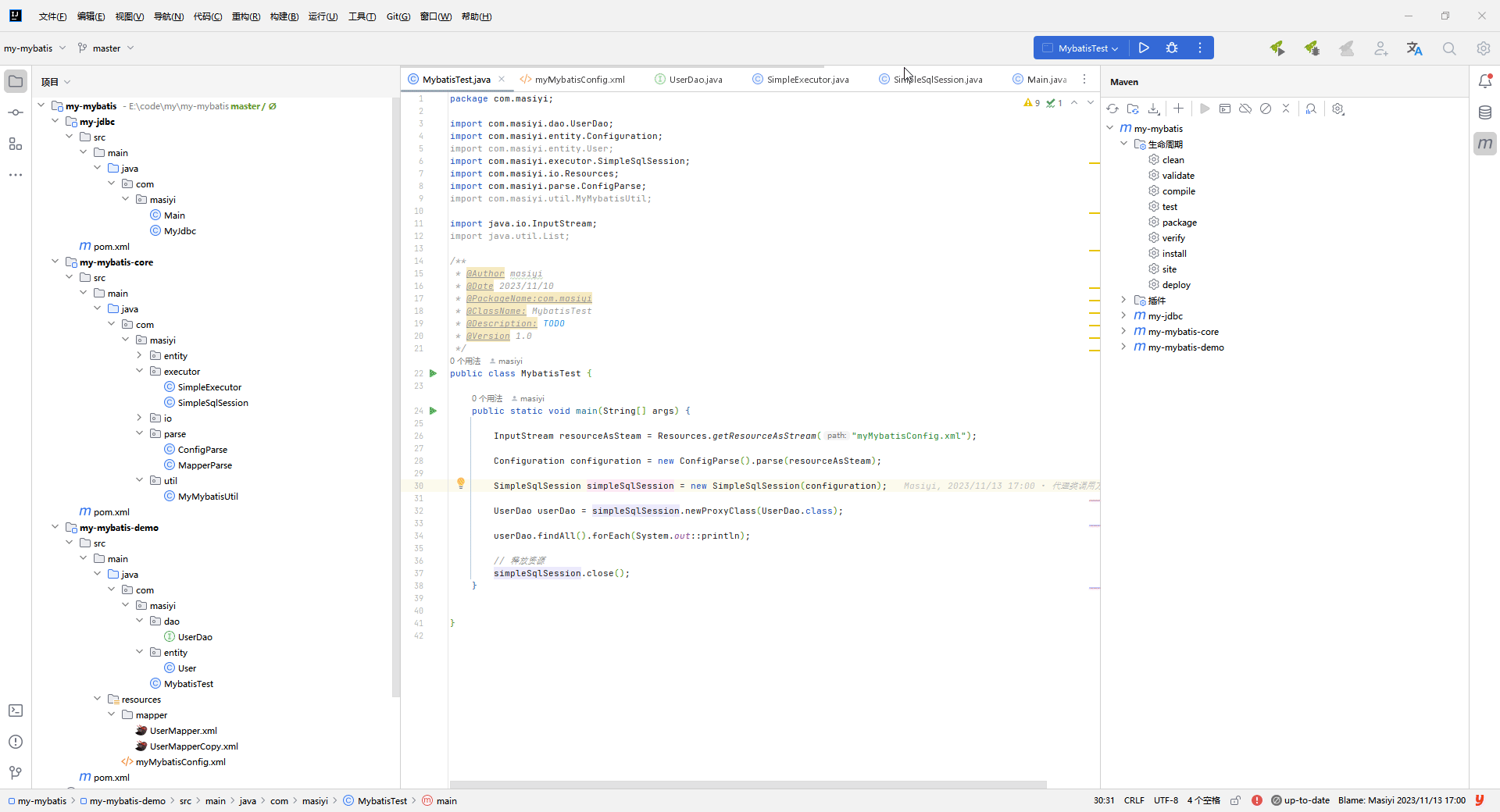Open the Git(G) menu
The image size is (1500, 812).
click(x=398, y=16)
